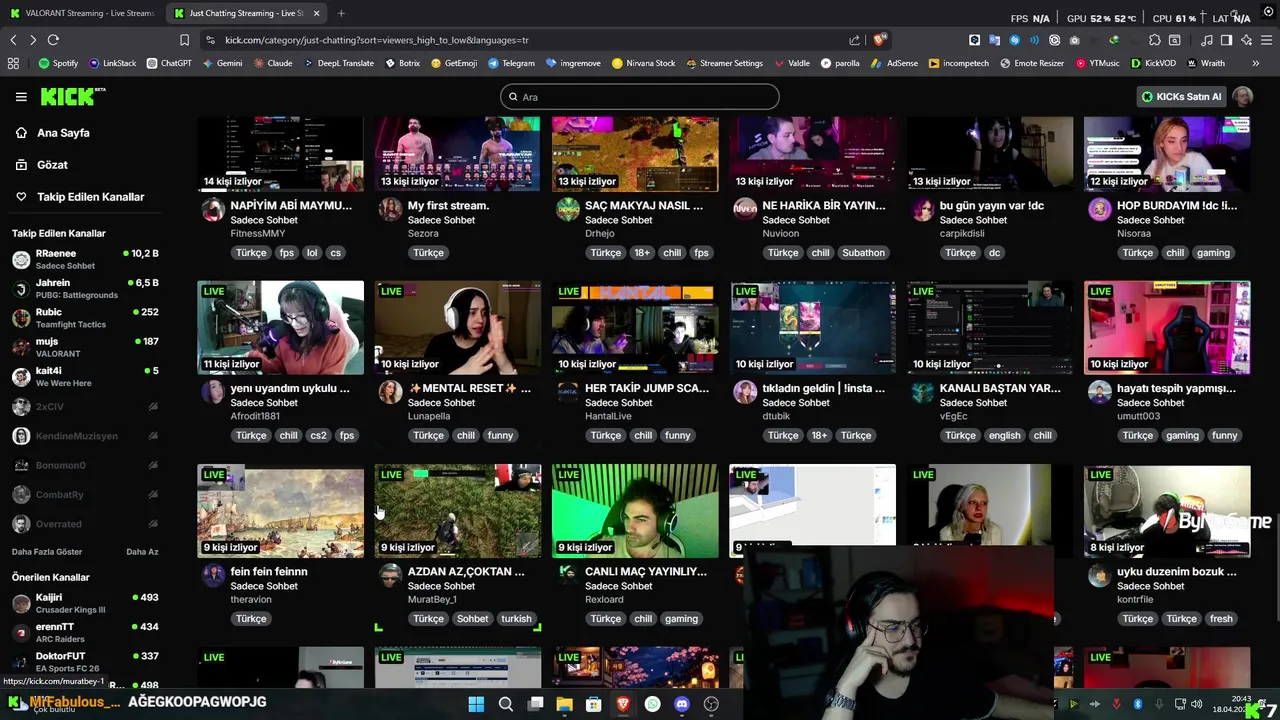Open WhatsApp from taskbar

click(x=653, y=704)
